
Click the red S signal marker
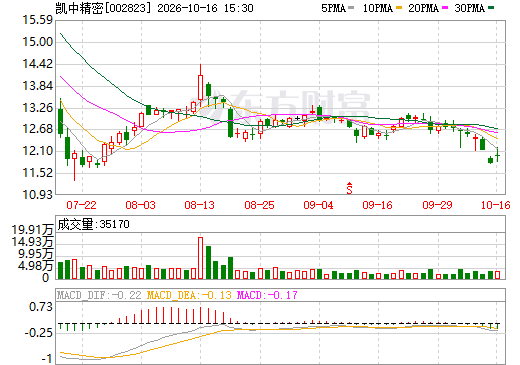coord(349,188)
